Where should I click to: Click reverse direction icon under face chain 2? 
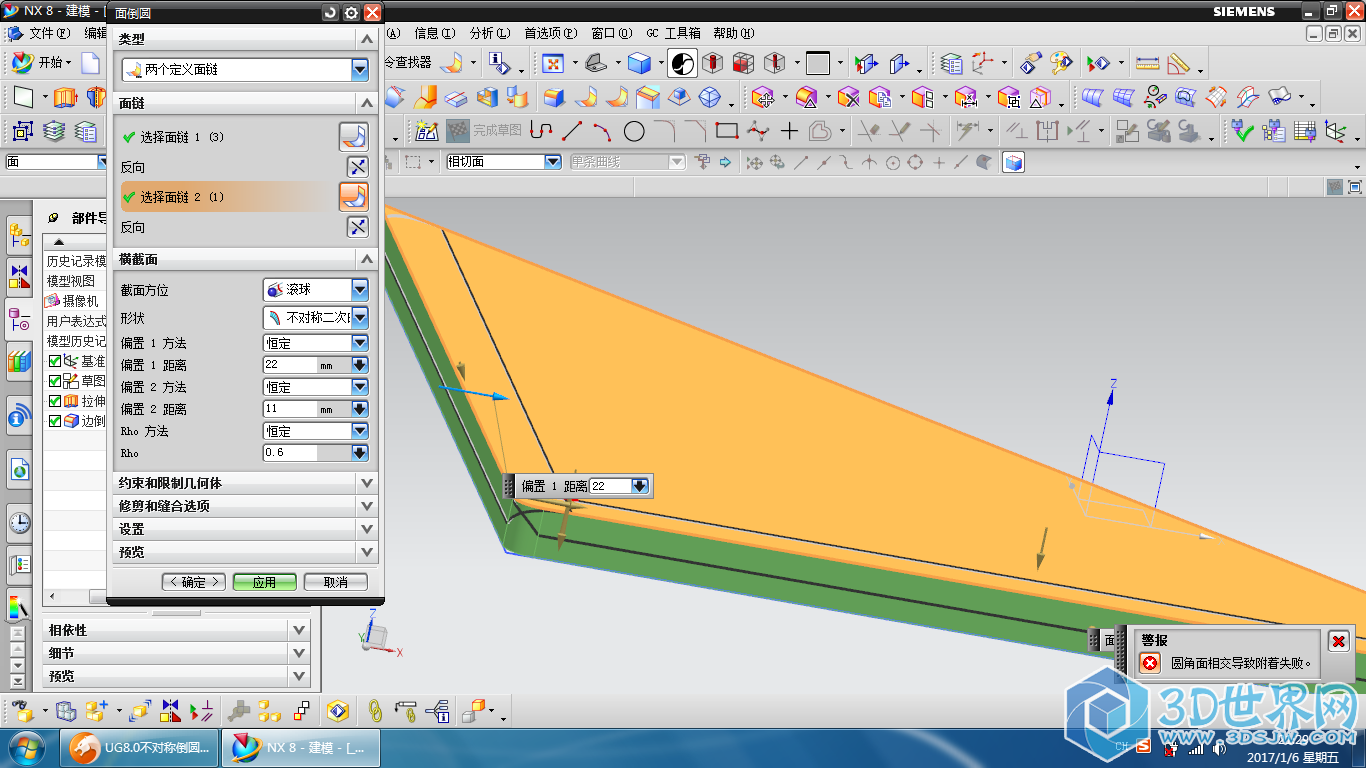[357, 227]
